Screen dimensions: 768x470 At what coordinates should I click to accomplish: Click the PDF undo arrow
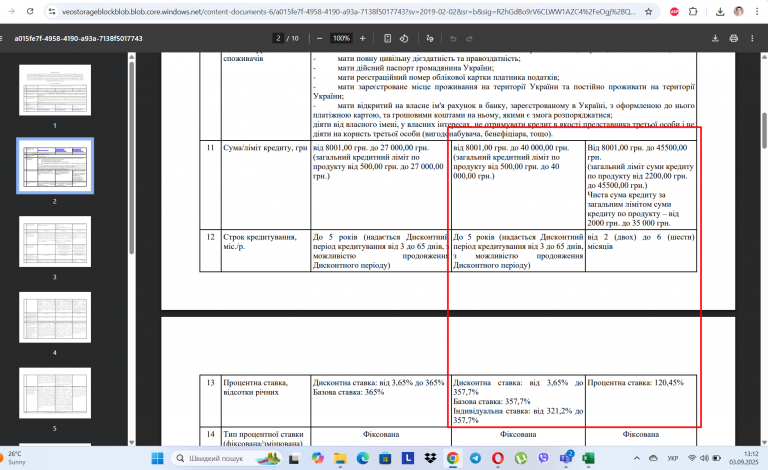tap(453, 38)
